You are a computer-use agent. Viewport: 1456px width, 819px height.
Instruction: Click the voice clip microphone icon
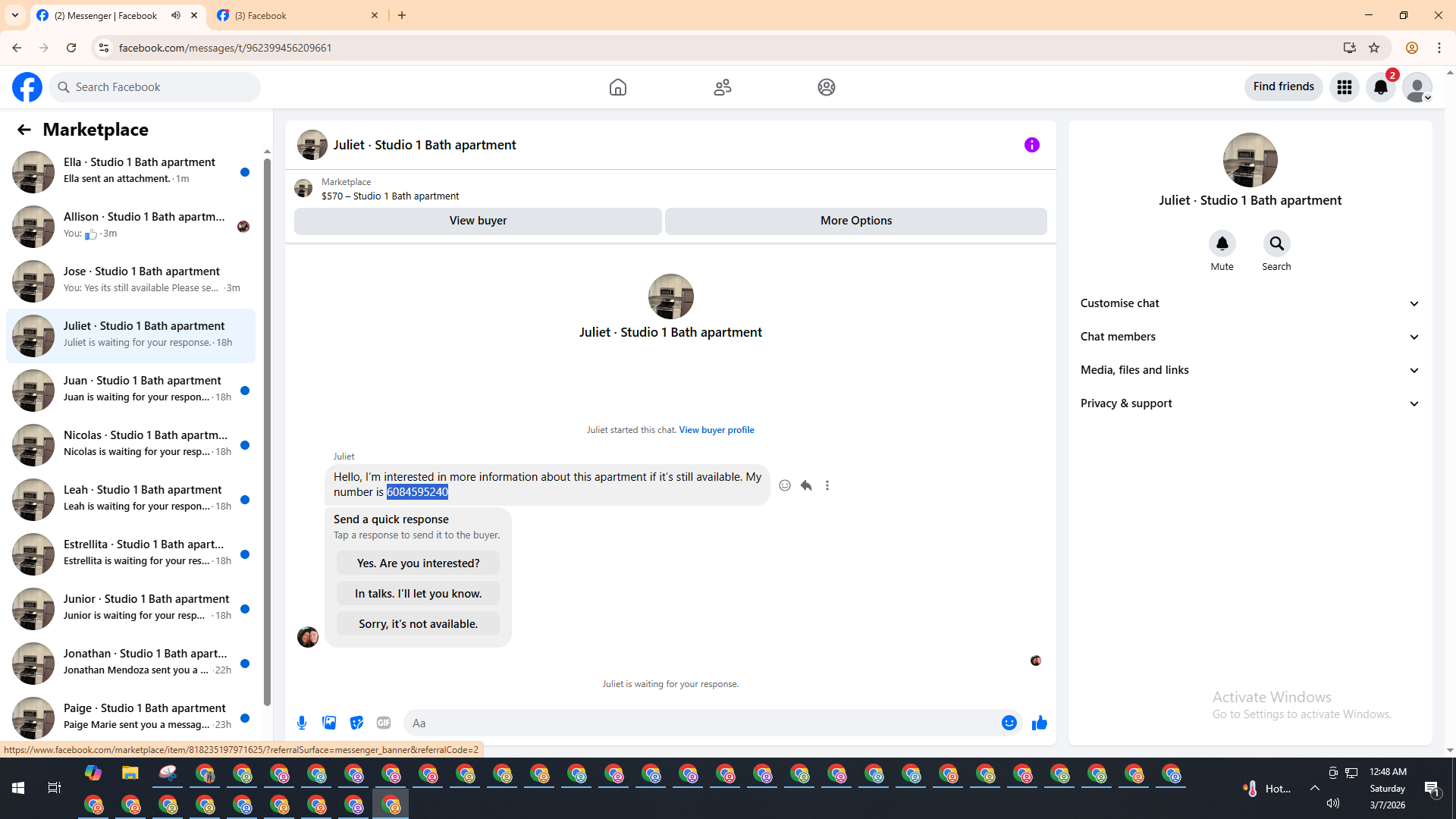(302, 723)
